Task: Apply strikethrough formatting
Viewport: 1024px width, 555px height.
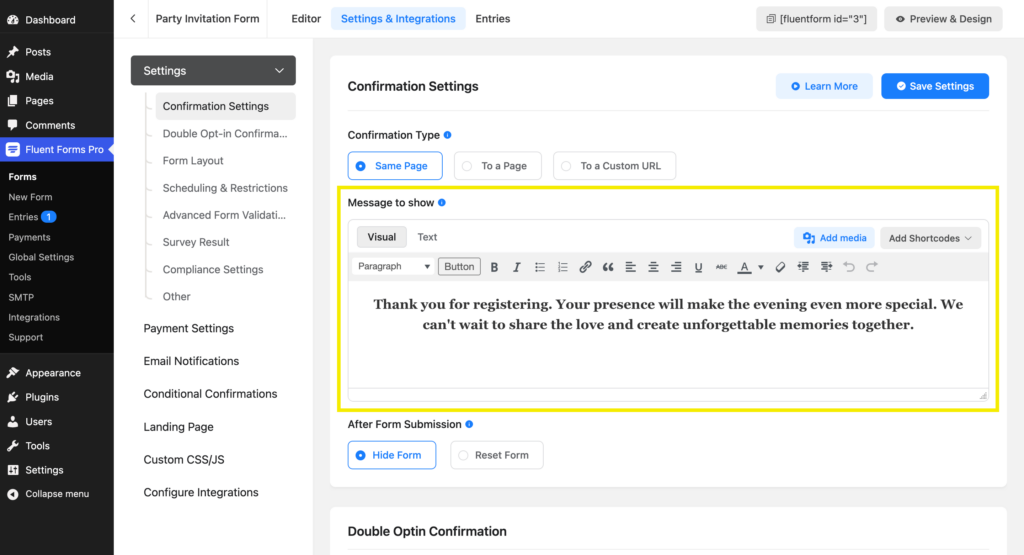Action: tap(721, 267)
